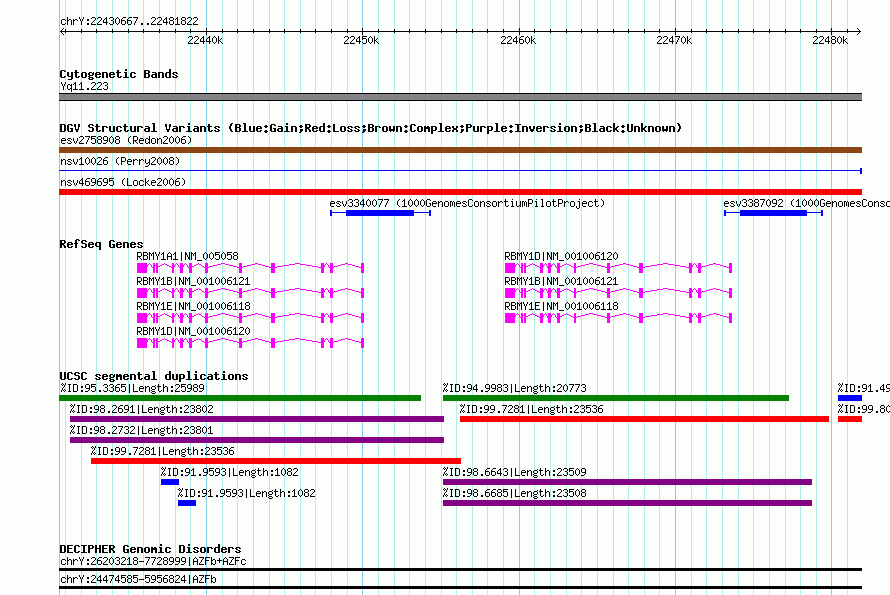Select green bar under %ID:95.3365 label
This screenshot has height=595, width=890.
(x=240, y=398)
